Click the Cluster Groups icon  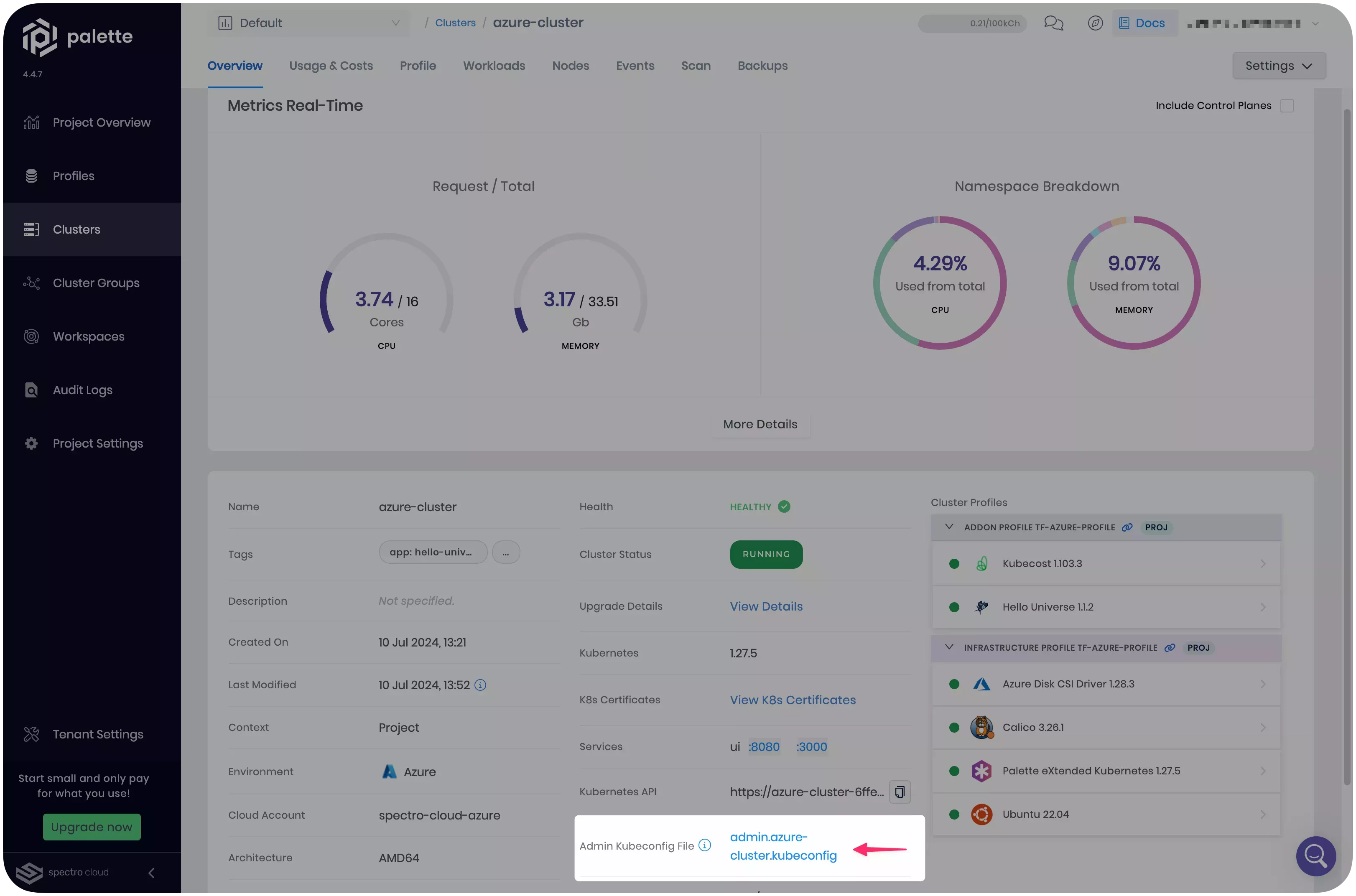(x=31, y=283)
